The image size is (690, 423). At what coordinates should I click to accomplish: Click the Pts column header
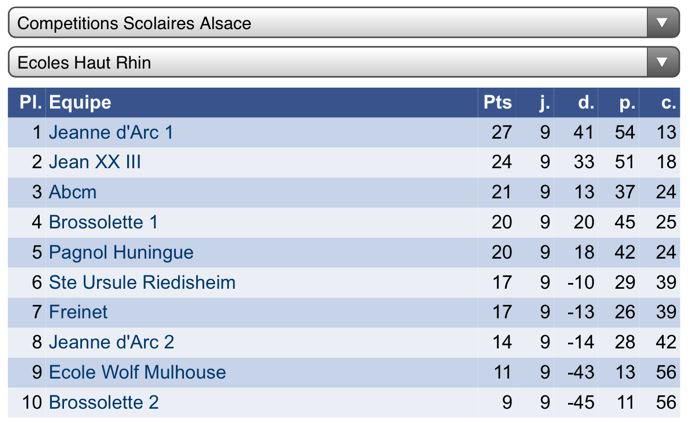[x=497, y=102]
